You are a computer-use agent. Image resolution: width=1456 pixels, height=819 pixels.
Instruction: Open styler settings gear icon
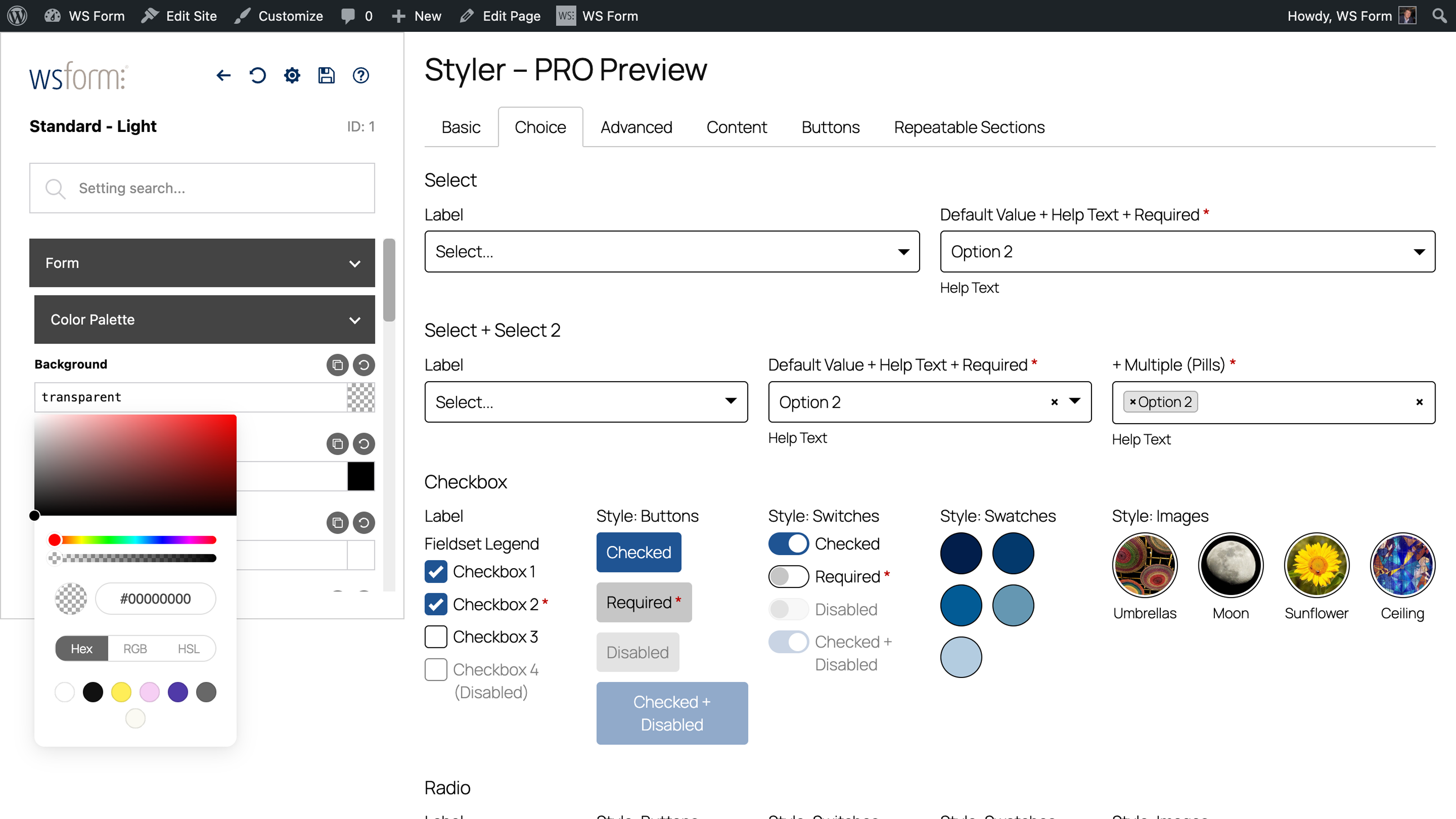point(292,75)
